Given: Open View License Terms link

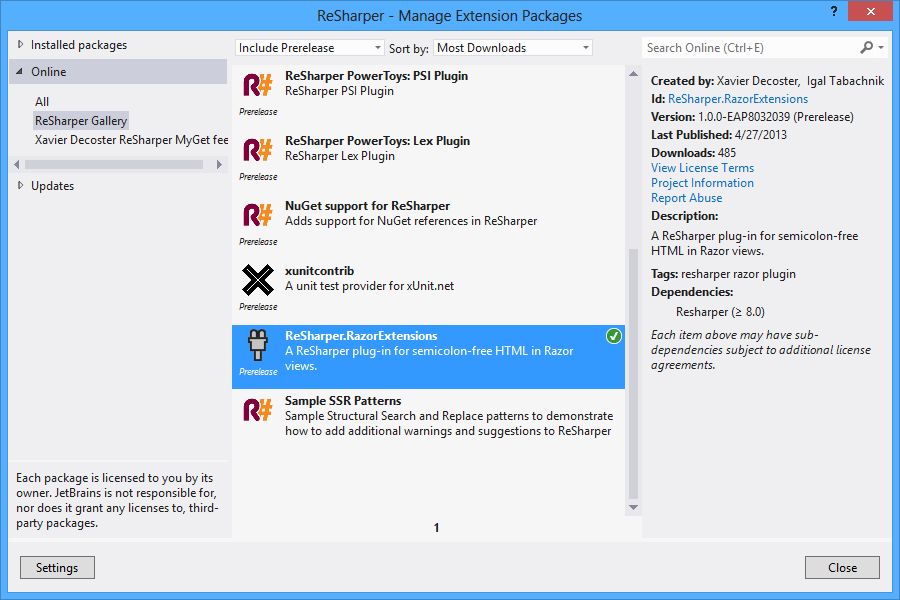Looking at the screenshot, I should point(703,168).
